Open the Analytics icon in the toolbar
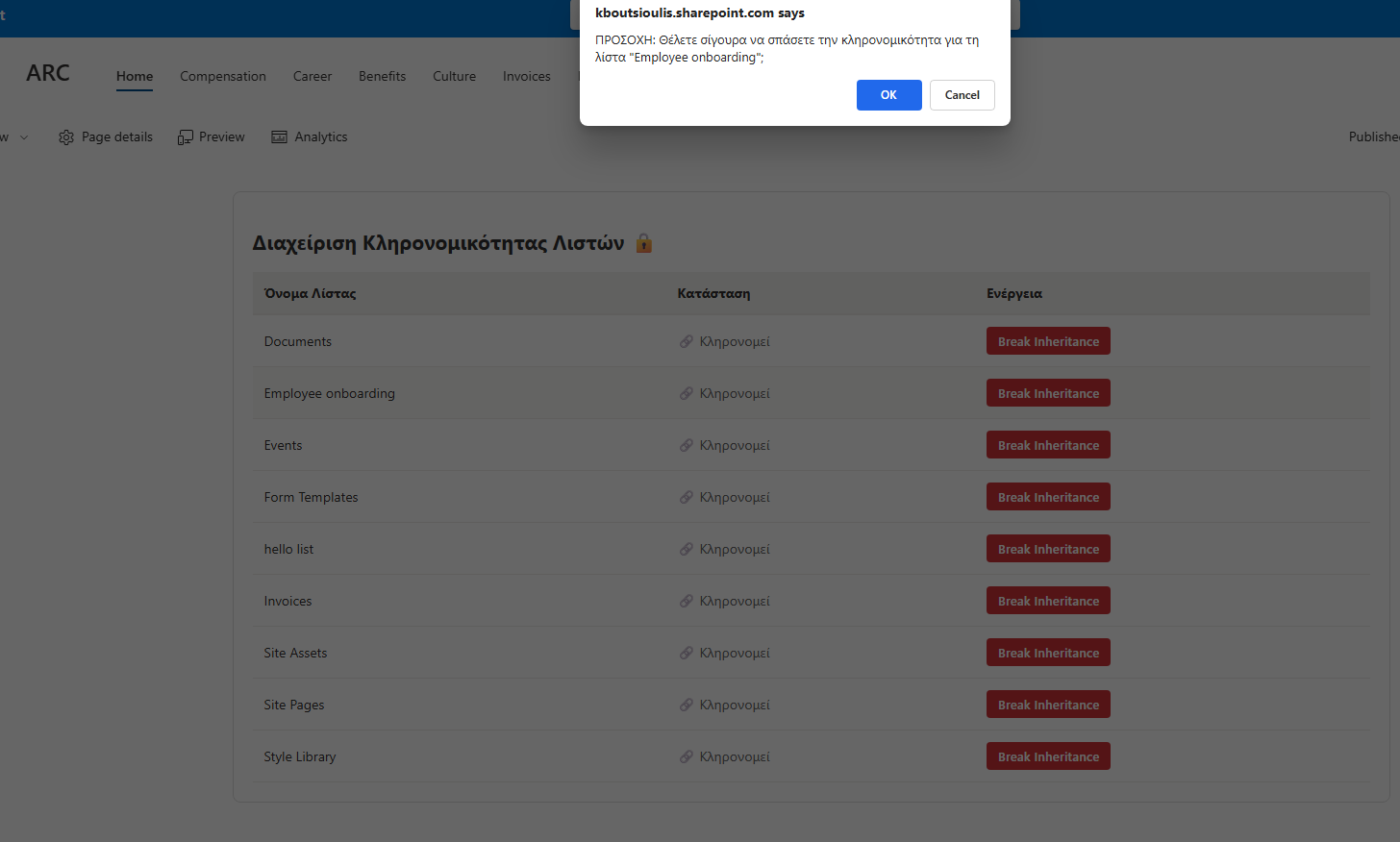Image resolution: width=1400 pixels, height=842 pixels. 280,137
